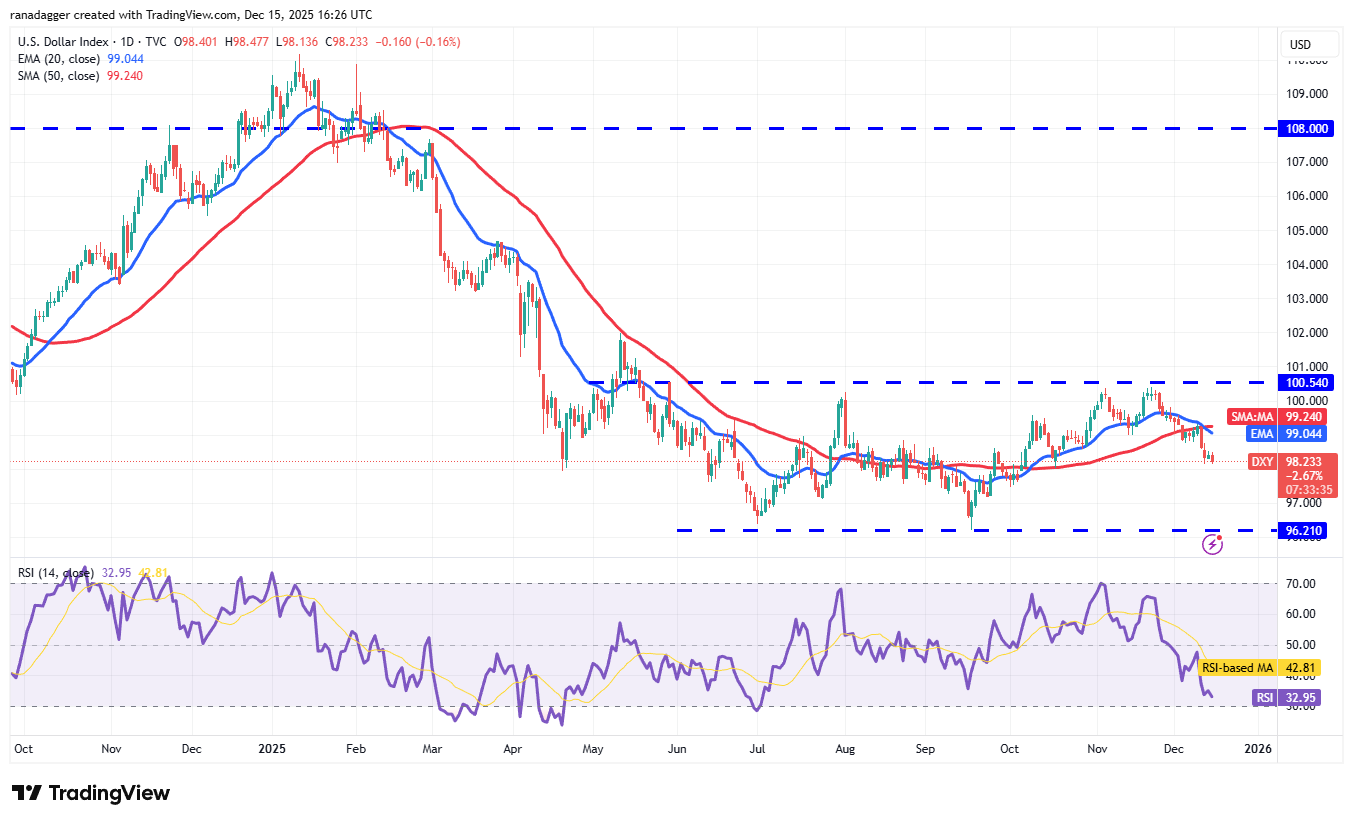Screen dimensions: 1353x823
Task: Select the EMA (20, close) legend entry
Action: [60, 59]
